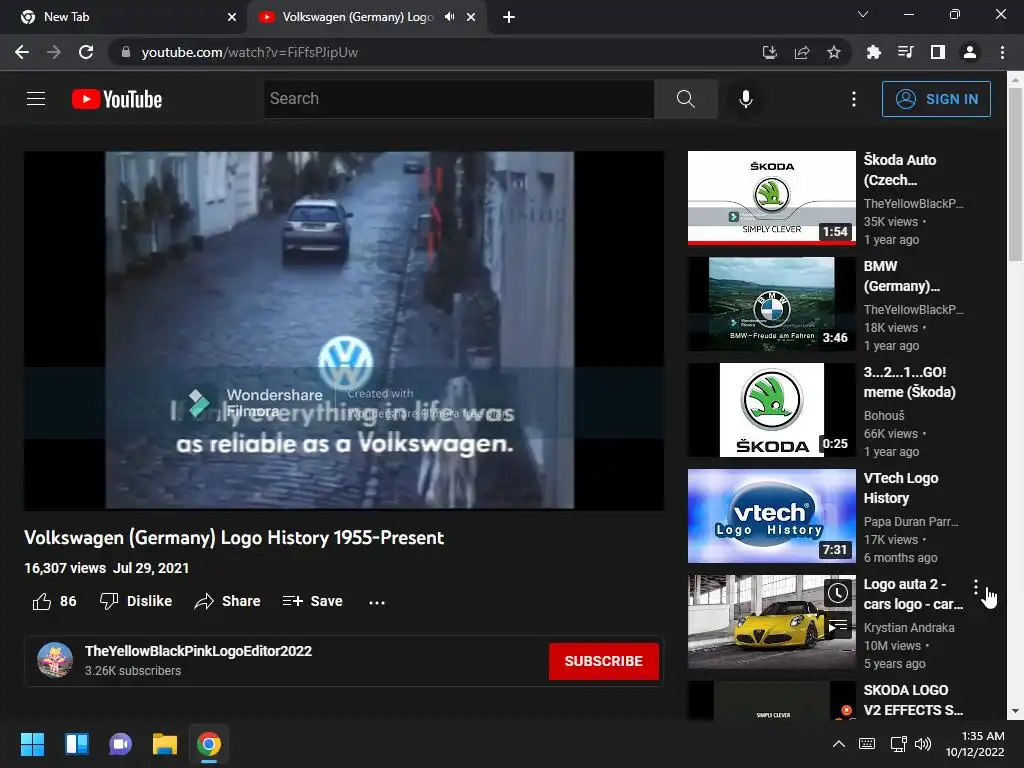Open 3...2...1...GO! meme Škoda thumbnail
Screen dimensions: 1024x768
point(772,410)
